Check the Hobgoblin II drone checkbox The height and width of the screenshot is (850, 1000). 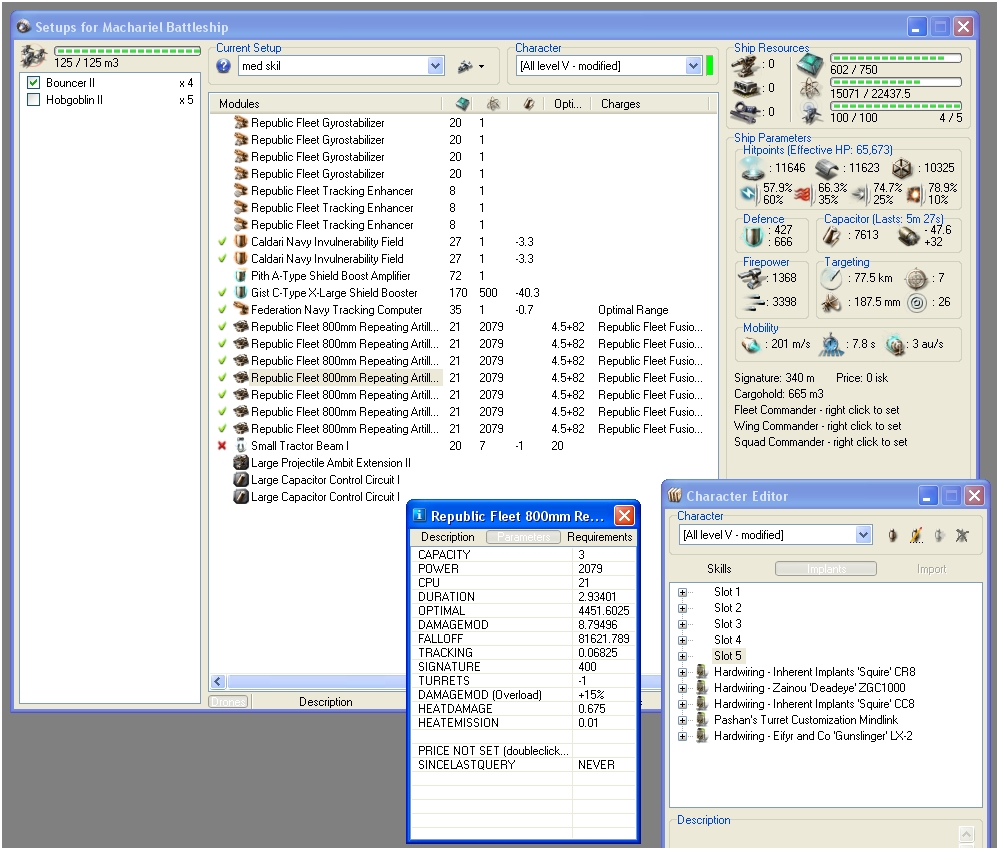click(x=34, y=100)
